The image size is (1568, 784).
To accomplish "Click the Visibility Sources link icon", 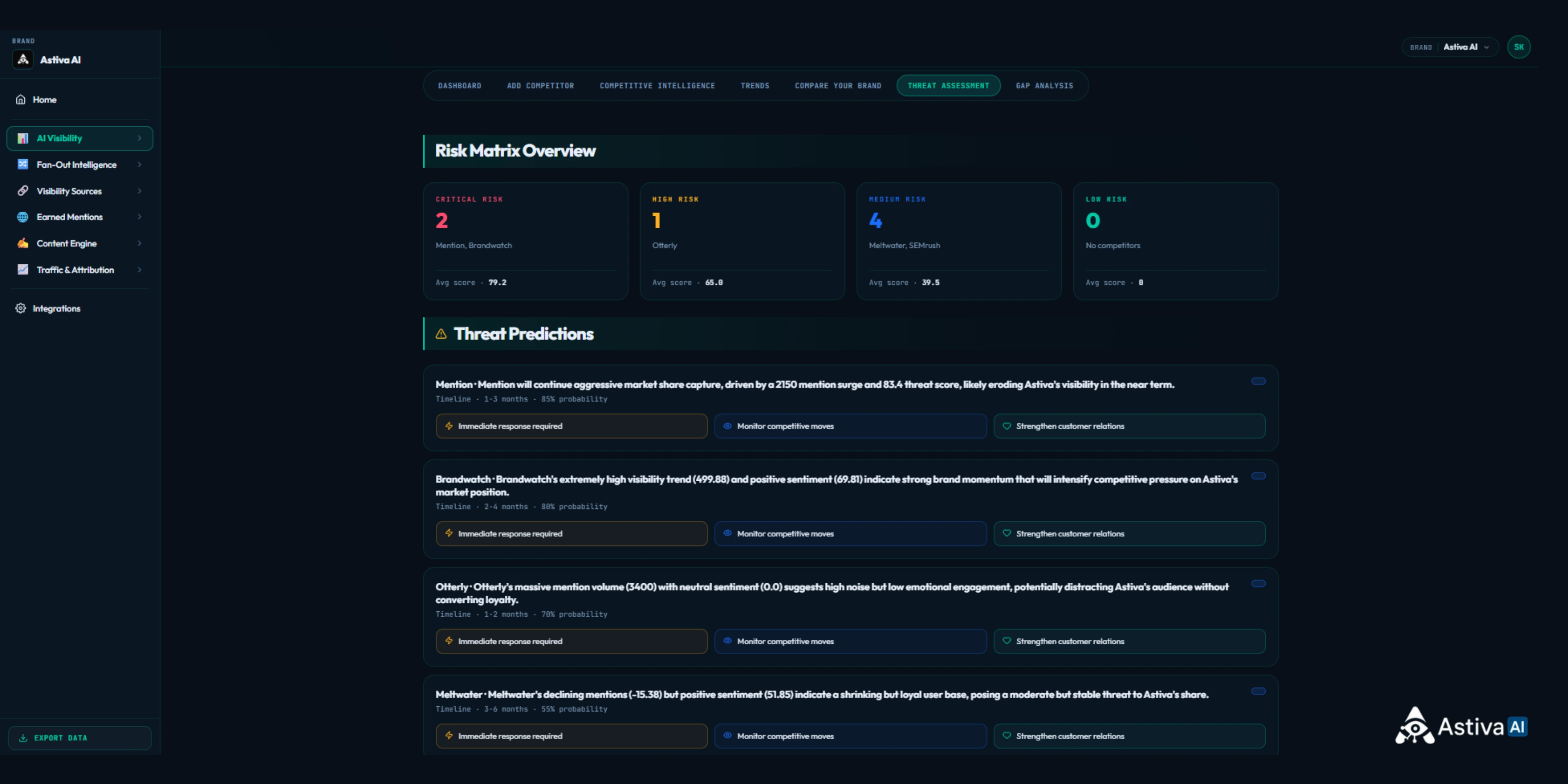I will click(x=23, y=191).
